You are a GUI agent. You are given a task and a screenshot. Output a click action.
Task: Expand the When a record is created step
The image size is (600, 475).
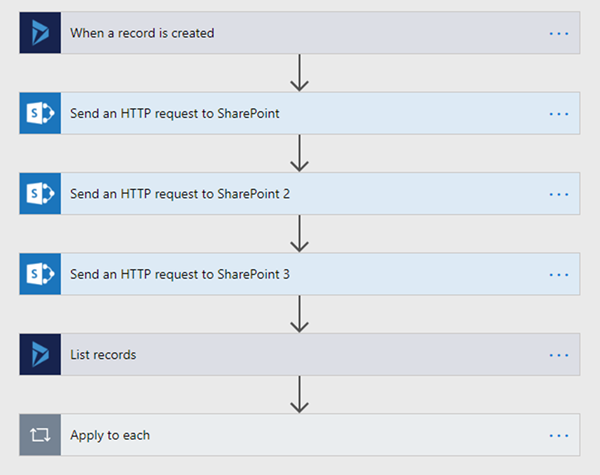click(142, 33)
